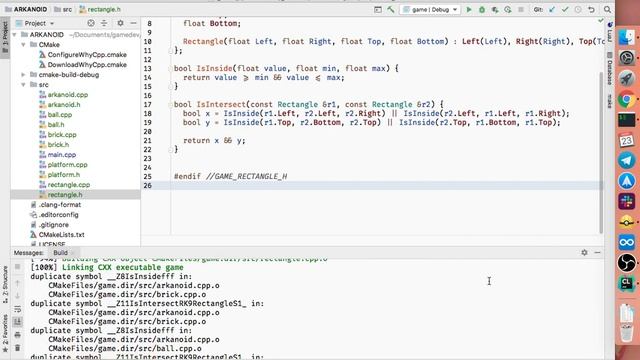640x360 pixels.
Task: Show Git history clock icon
Action: (x=578, y=9)
